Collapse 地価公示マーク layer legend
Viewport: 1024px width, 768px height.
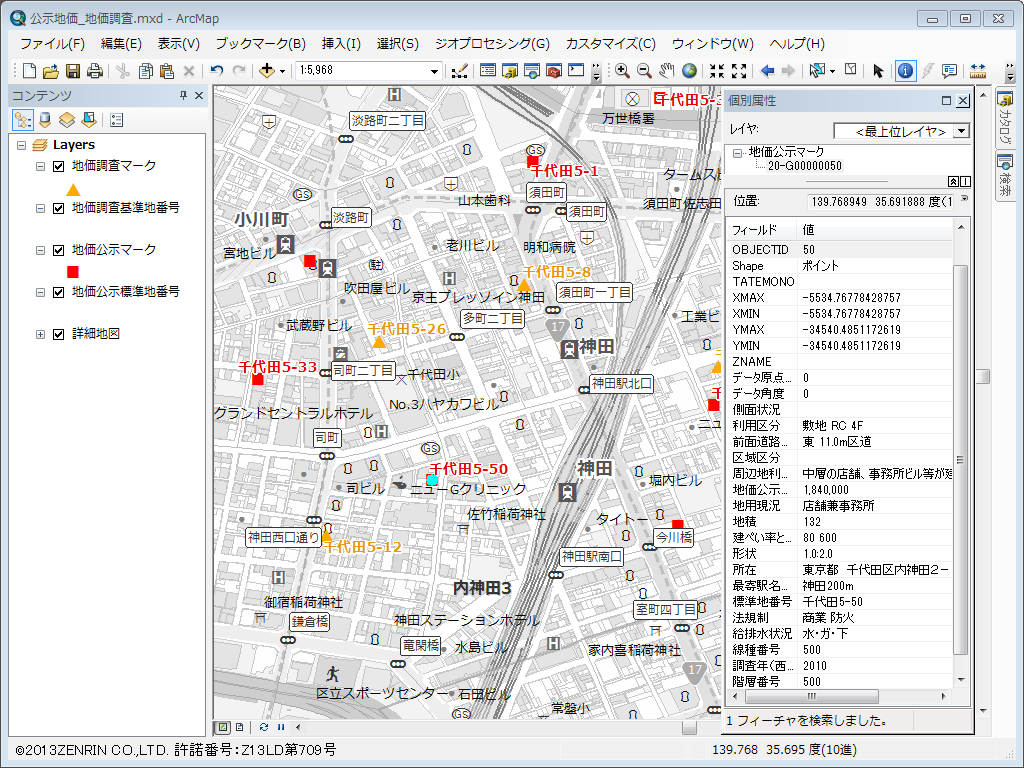[x=40, y=250]
